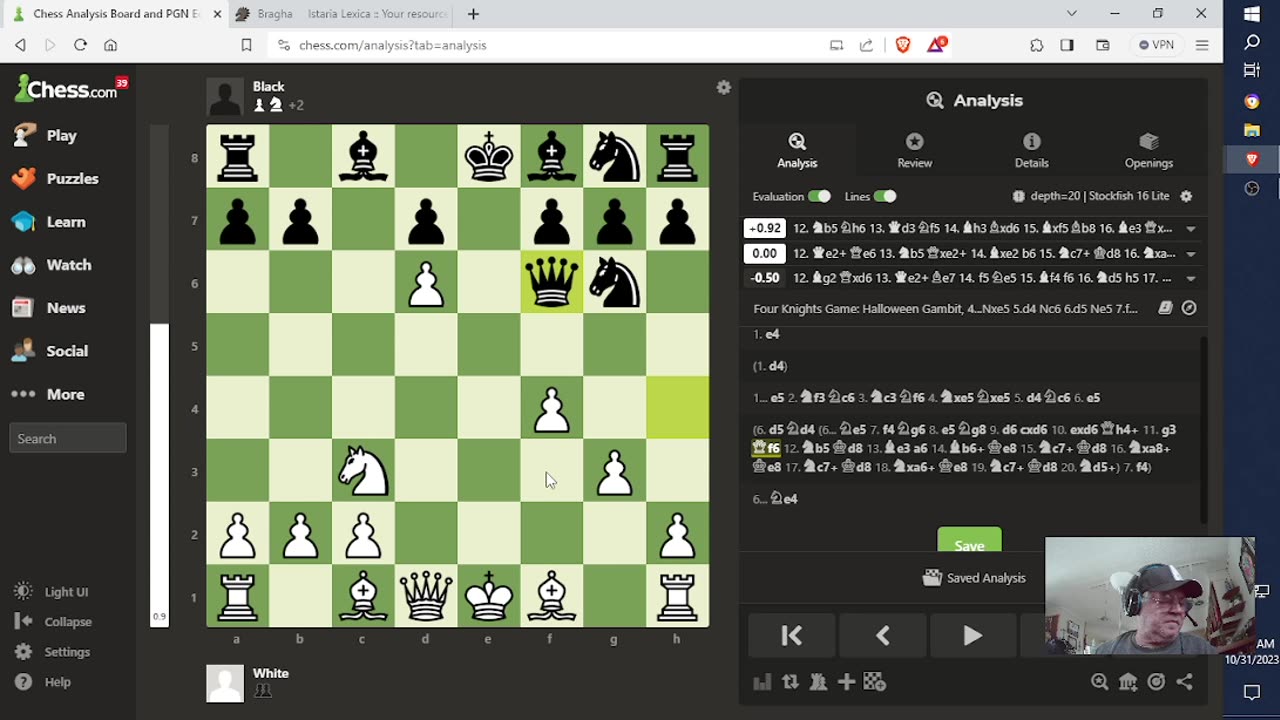This screenshot has height=720, width=1280.
Task: Open Puzzles from the sidebar
Action: 55,178
